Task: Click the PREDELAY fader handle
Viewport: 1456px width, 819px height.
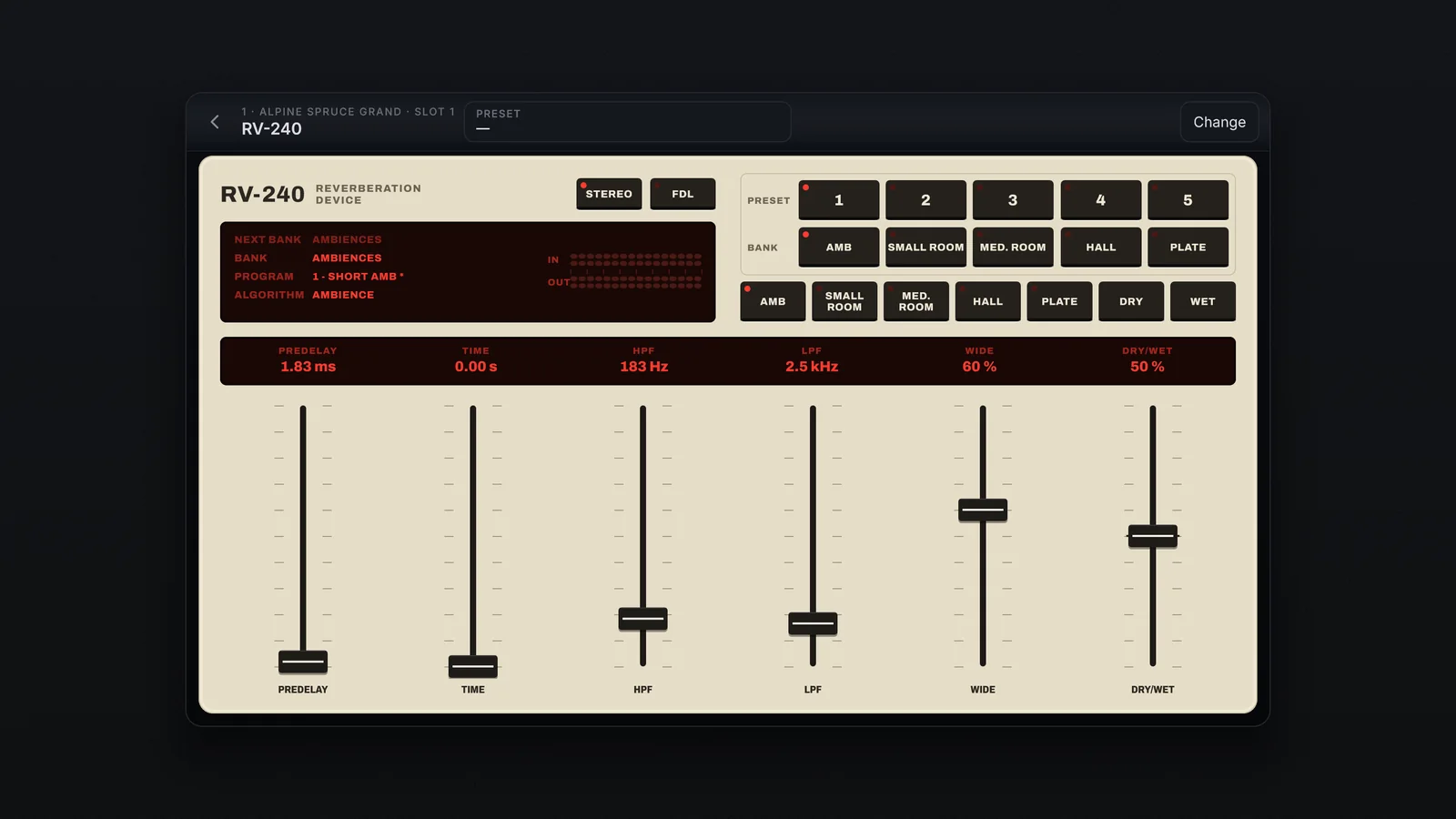Action: [x=303, y=662]
